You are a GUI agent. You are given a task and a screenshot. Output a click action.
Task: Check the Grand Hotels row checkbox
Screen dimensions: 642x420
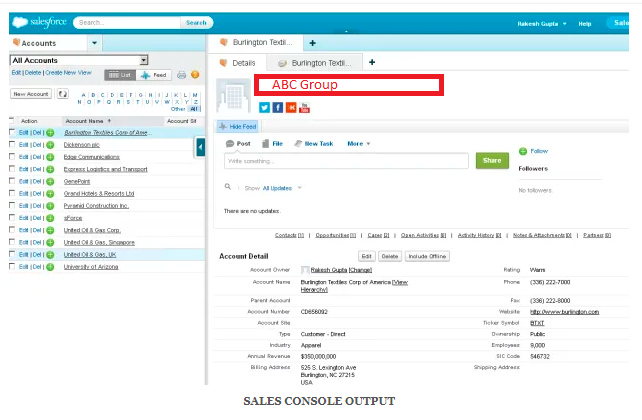pos(12,193)
